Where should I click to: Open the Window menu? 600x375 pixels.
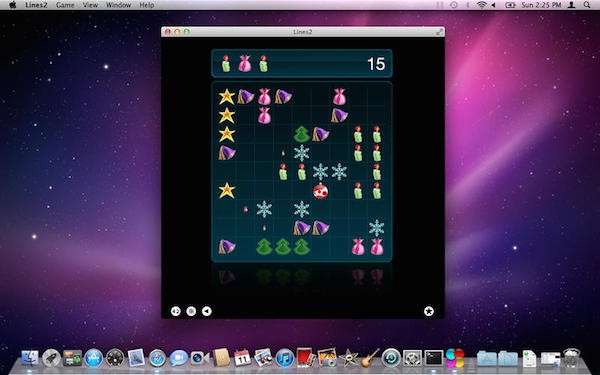118,5
